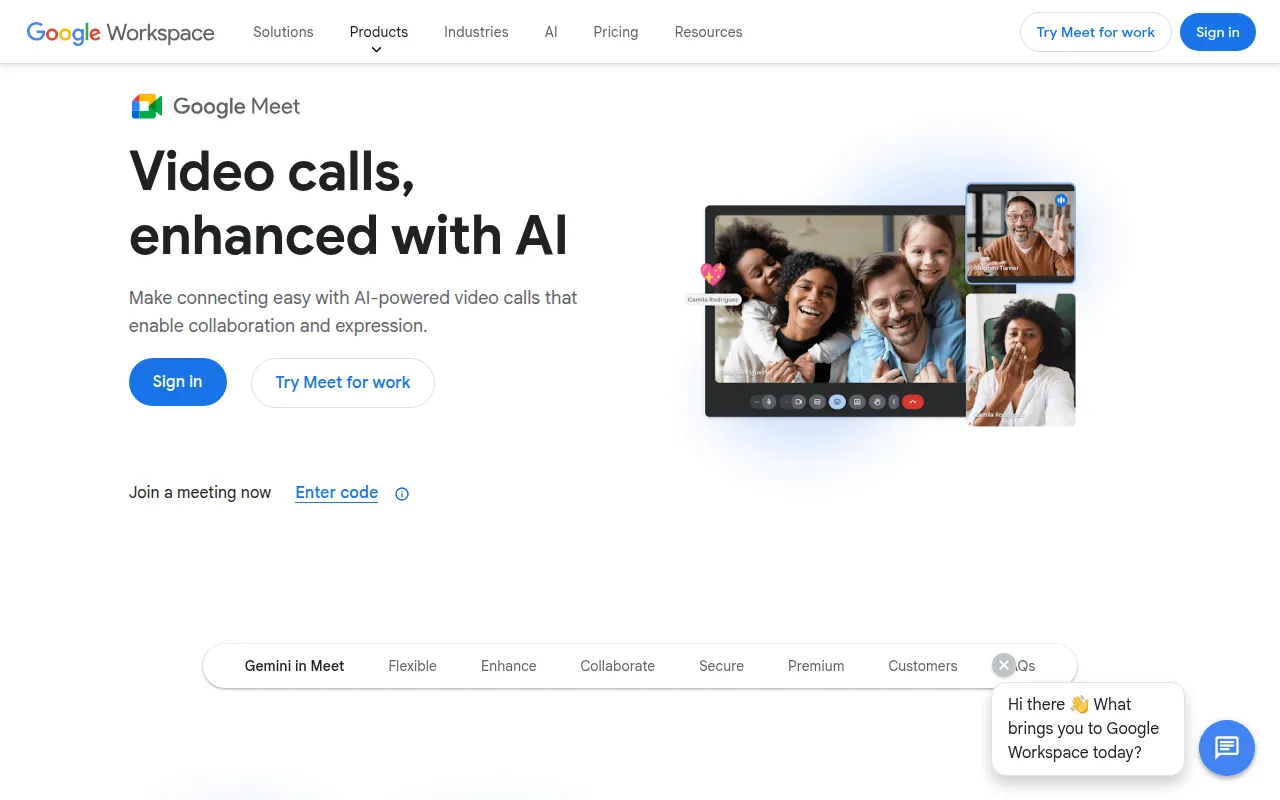Open the Resources menu
The height and width of the screenshot is (800, 1280).
tap(709, 32)
